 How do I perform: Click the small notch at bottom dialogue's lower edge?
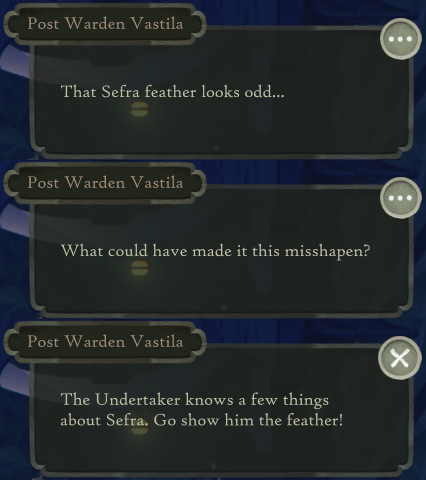point(214,466)
